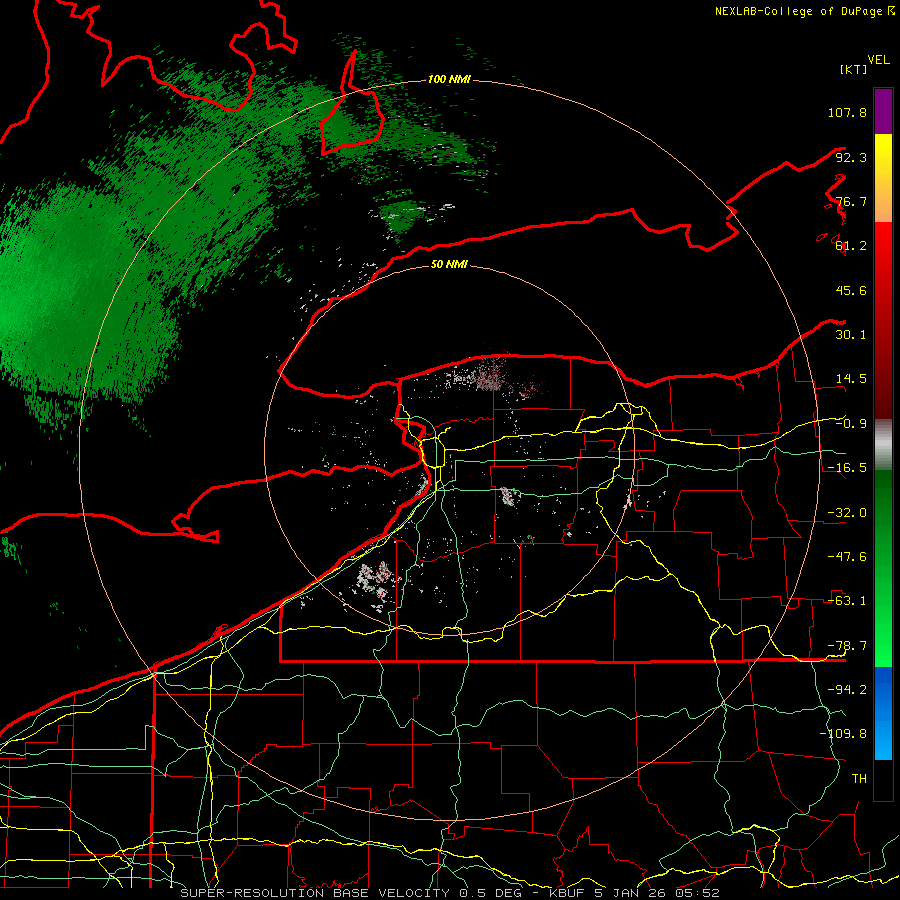Click the 61.2 velocity scale value
The width and height of the screenshot is (900, 900).
[851, 246]
